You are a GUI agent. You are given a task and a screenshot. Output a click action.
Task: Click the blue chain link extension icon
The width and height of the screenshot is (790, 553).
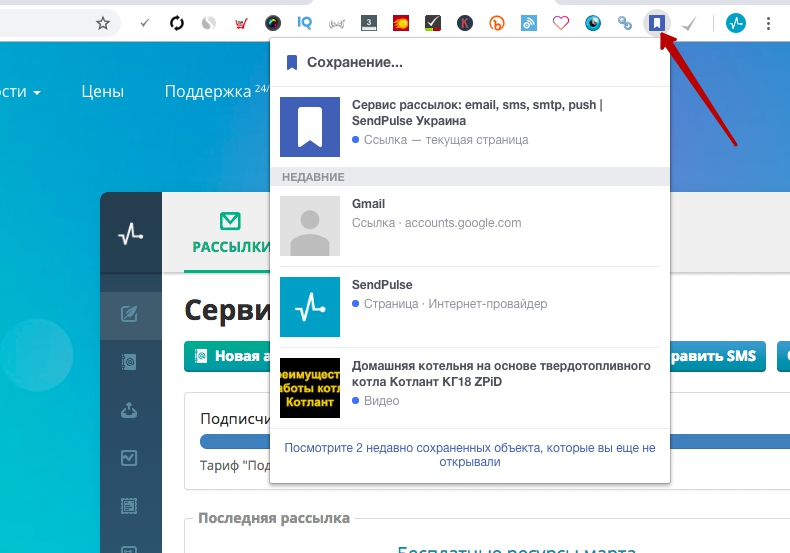pos(625,23)
